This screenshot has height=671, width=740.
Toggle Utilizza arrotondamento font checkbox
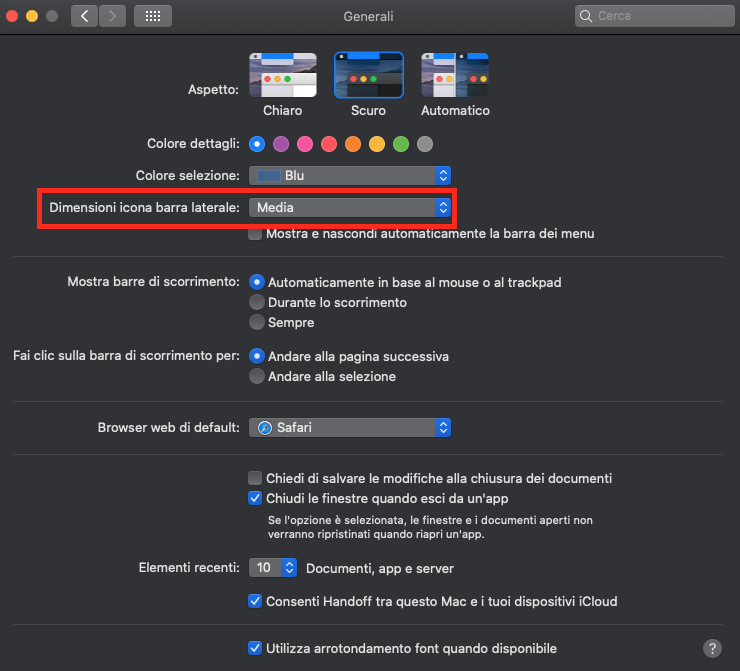[x=255, y=648]
